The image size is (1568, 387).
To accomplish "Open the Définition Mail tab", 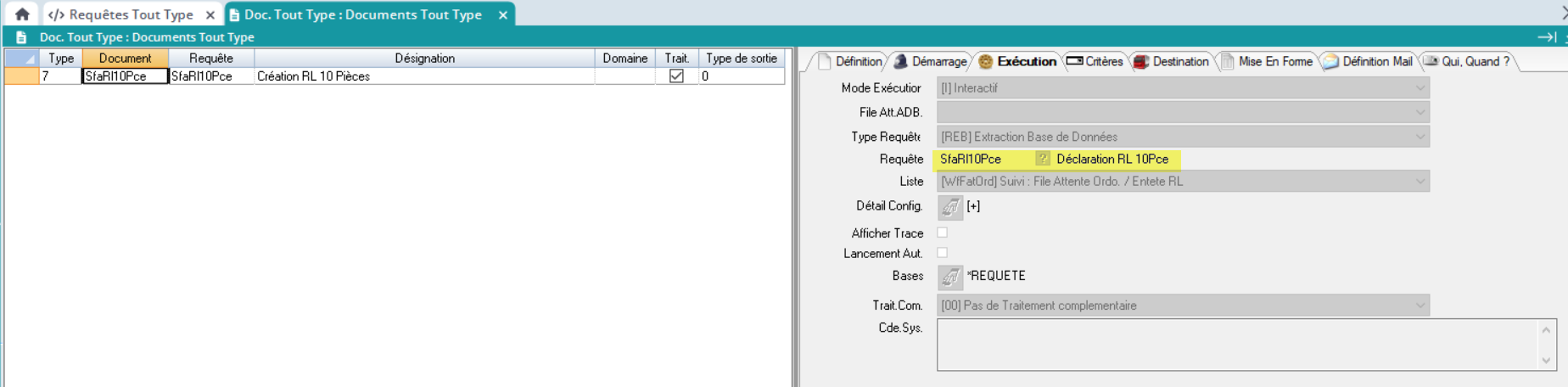I will 1368,61.
